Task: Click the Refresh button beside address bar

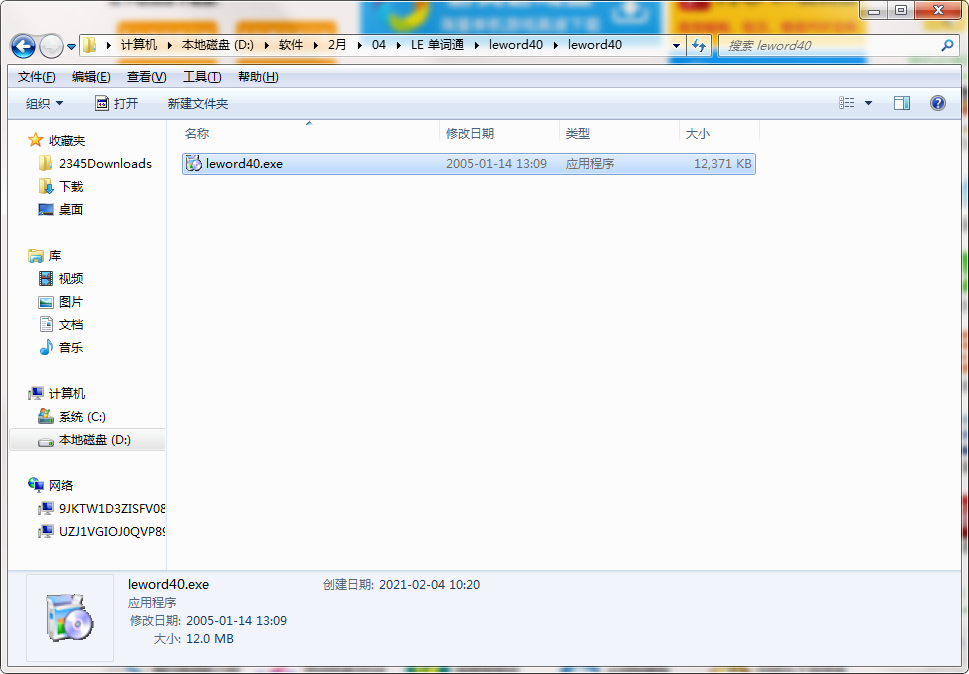Action: tap(699, 45)
